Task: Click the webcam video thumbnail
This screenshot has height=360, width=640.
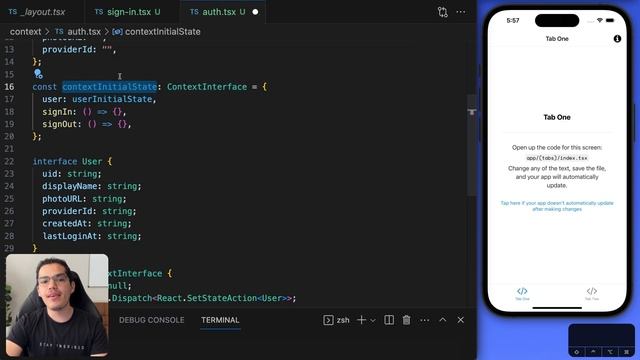Action: [57, 306]
